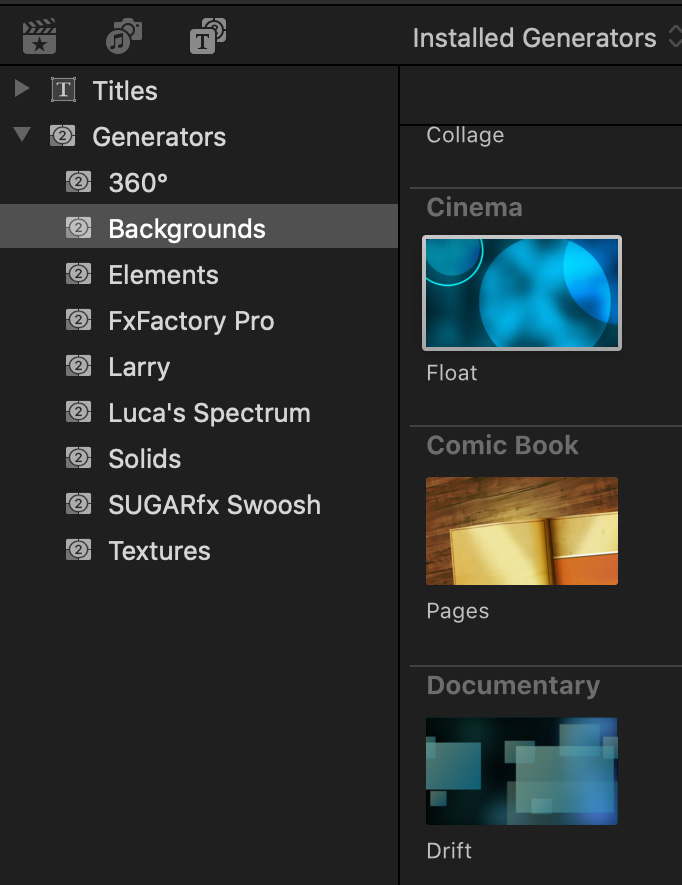Open the Libraries sidebar clapperboard icon

(x=39, y=38)
